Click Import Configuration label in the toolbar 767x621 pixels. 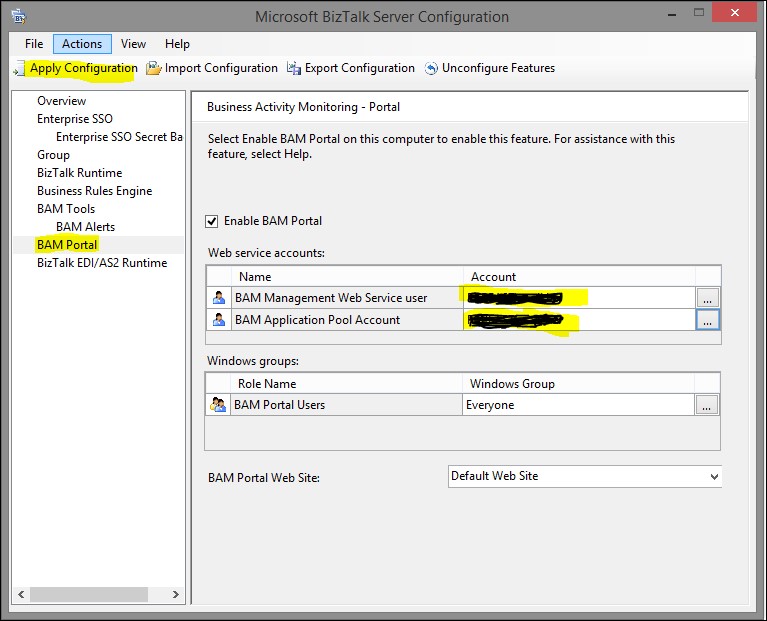221,68
